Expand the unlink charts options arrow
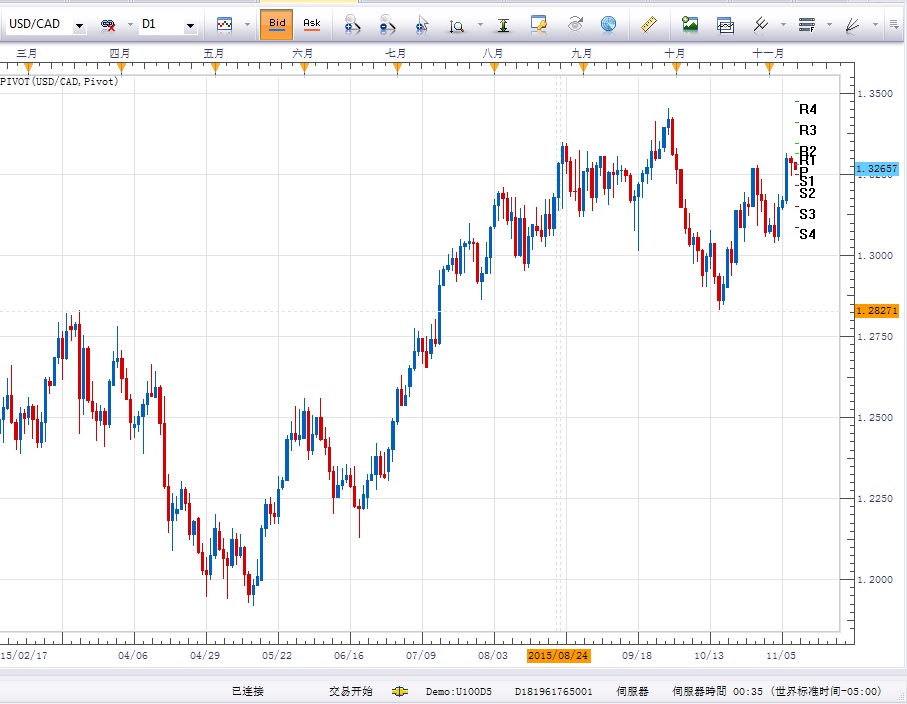This screenshot has width=907, height=704. (130, 25)
